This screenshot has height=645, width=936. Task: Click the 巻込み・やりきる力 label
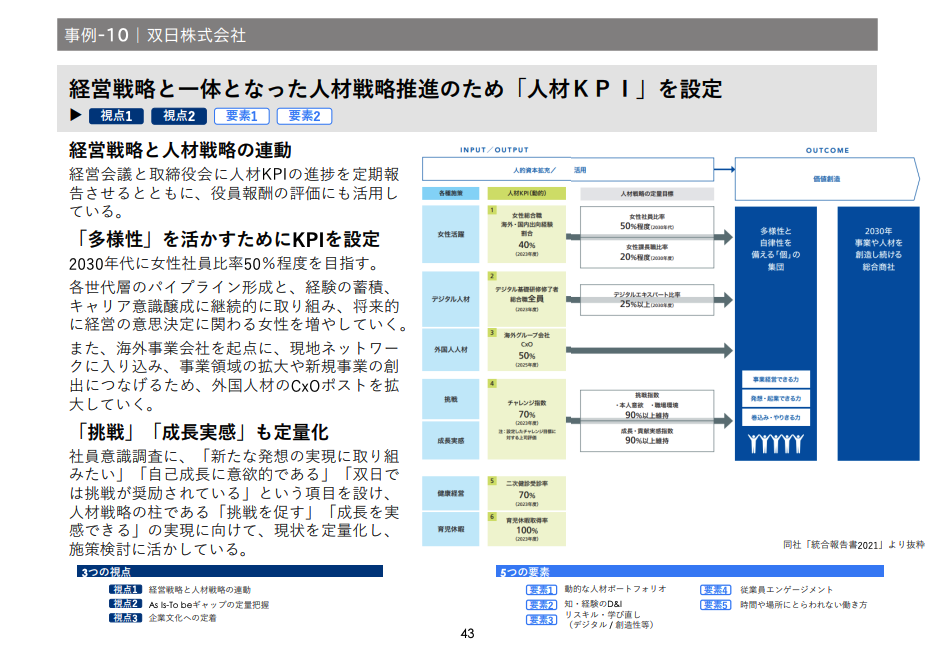[x=776, y=417]
